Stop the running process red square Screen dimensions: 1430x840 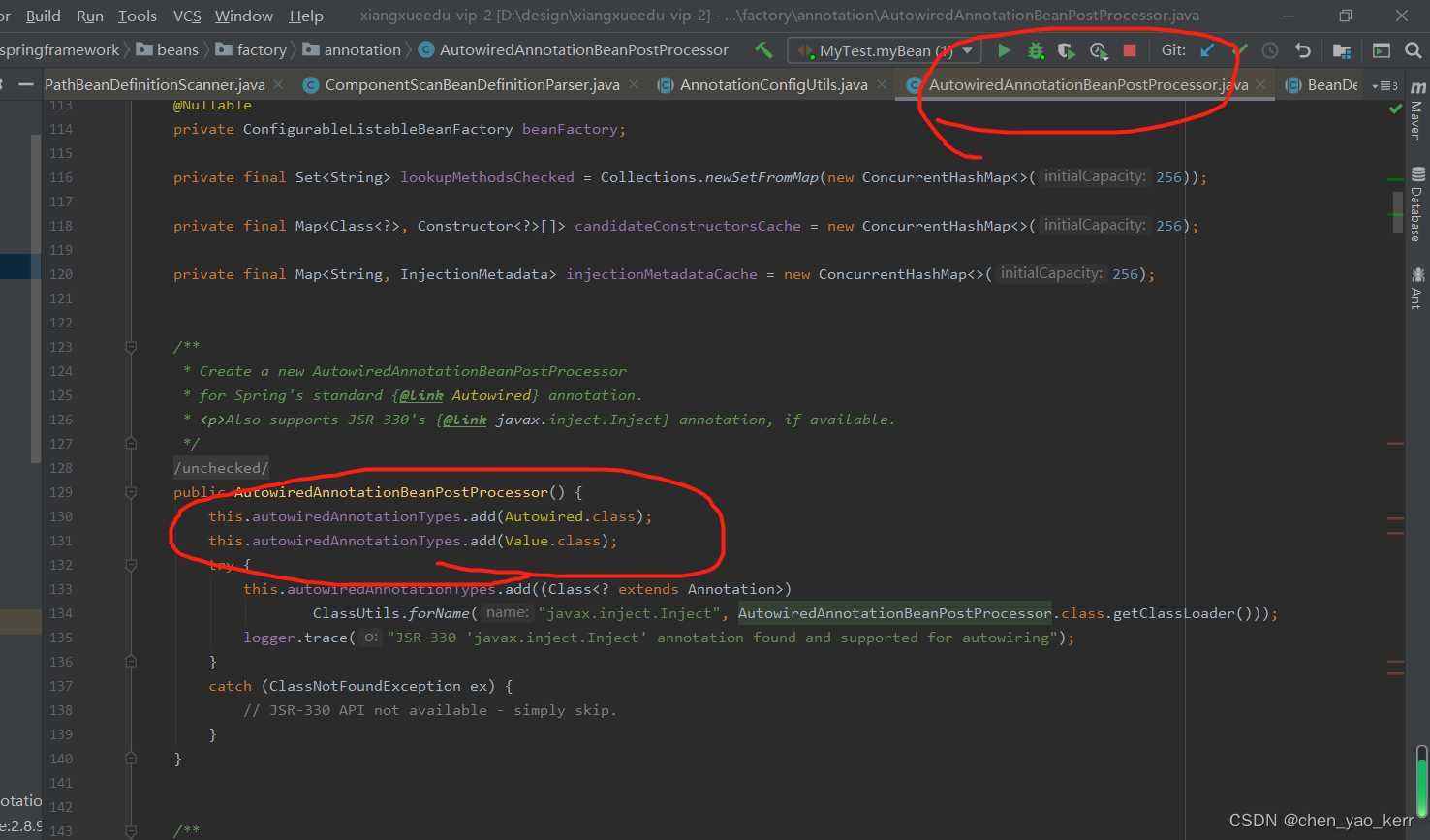[1130, 50]
